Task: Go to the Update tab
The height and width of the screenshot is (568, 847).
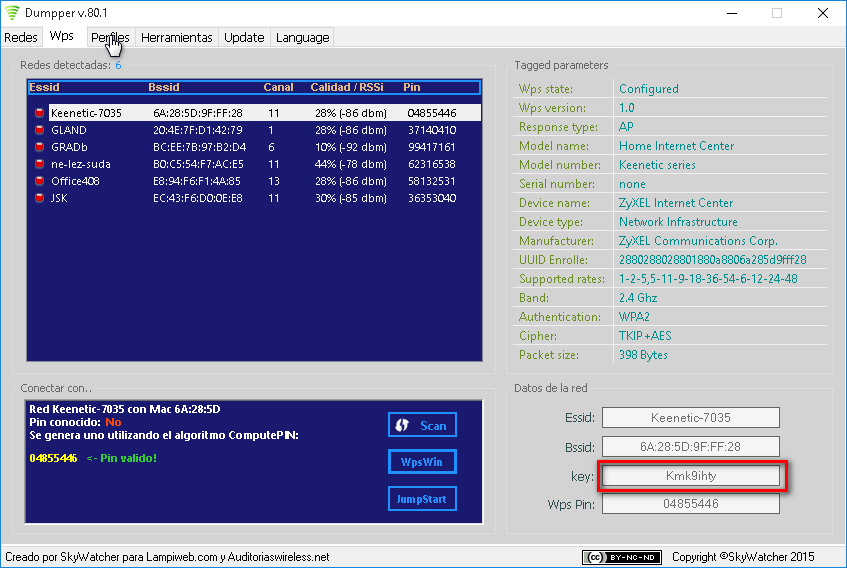Action: point(244,38)
